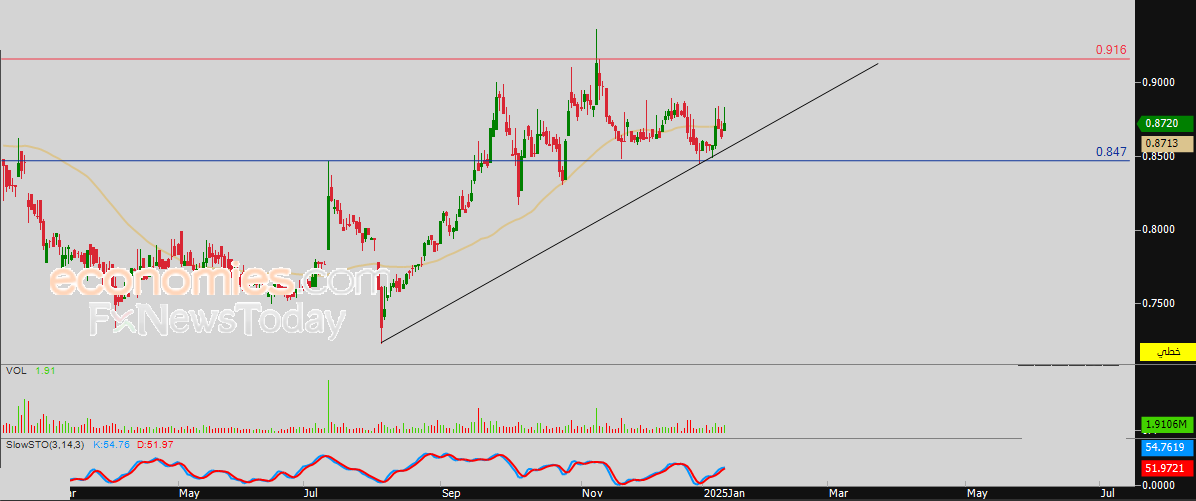The height and width of the screenshot is (501, 1196).
Task: Click the Mar date axis label
Action: tap(837, 493)
